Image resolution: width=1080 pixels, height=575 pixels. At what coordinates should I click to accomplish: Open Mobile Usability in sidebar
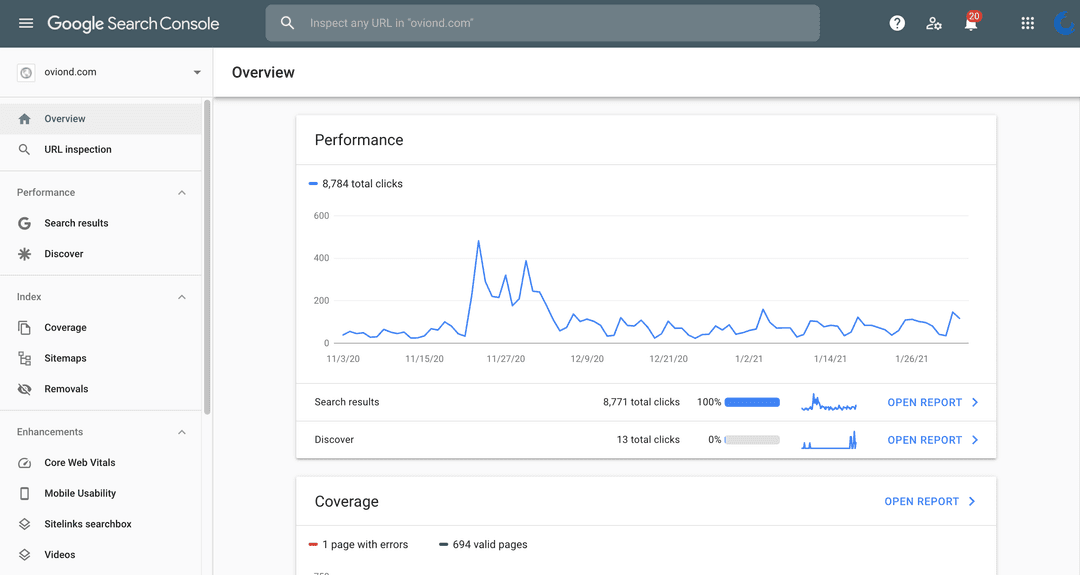[x=101, y=494]
